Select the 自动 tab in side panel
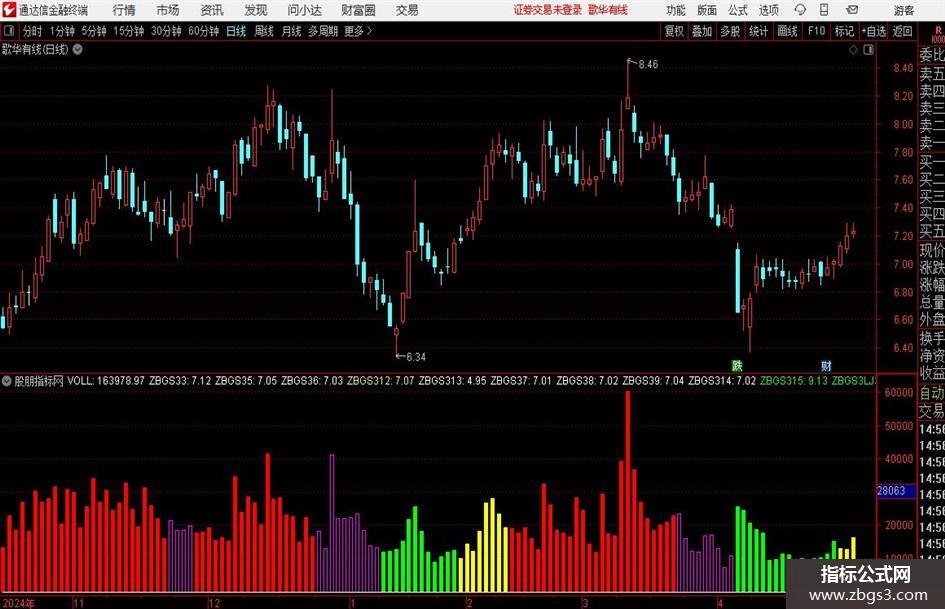Viewport: 945px width, 609px height. (932, 393)
